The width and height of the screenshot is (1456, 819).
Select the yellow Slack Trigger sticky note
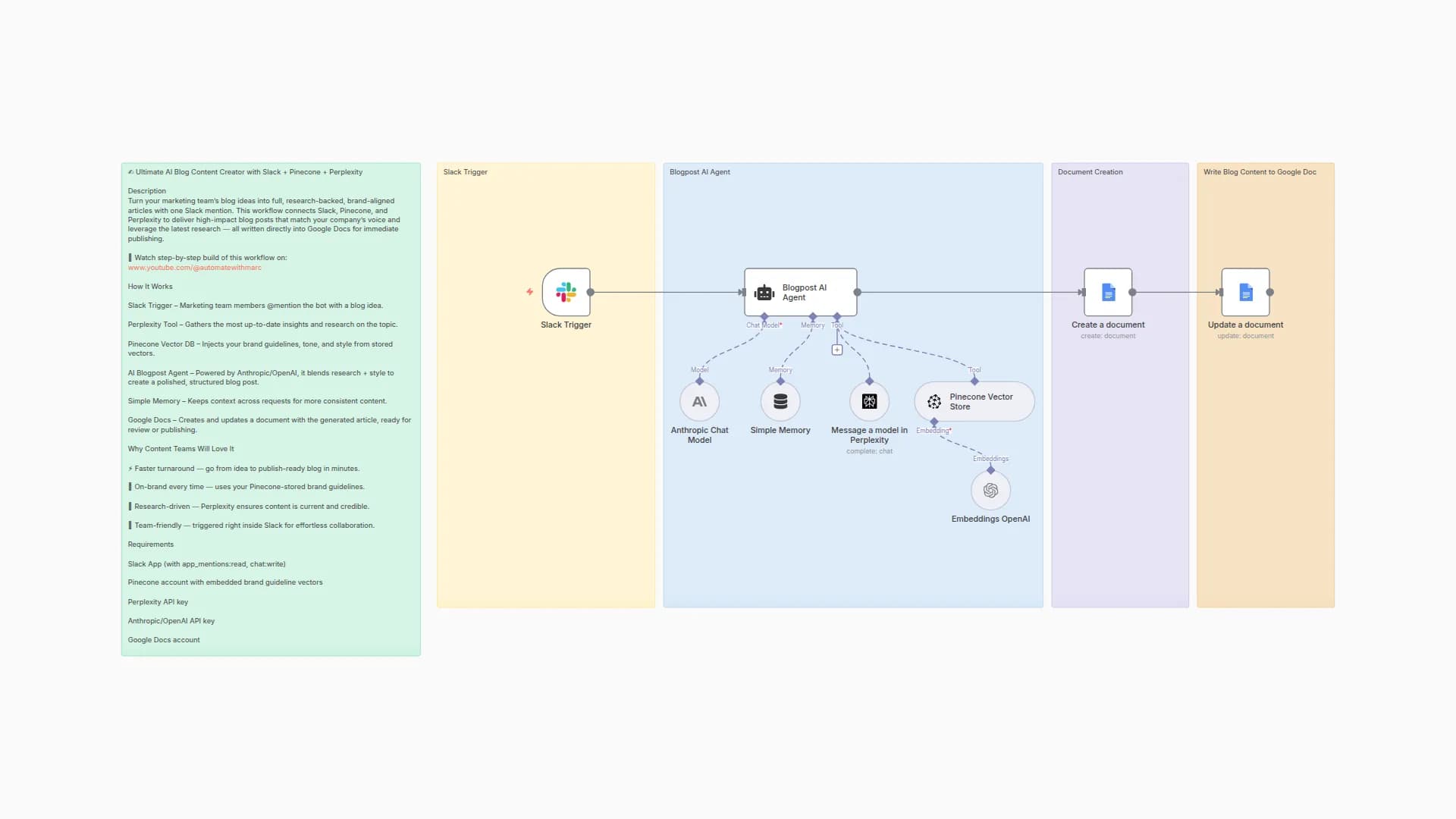(x=546, y=470)
